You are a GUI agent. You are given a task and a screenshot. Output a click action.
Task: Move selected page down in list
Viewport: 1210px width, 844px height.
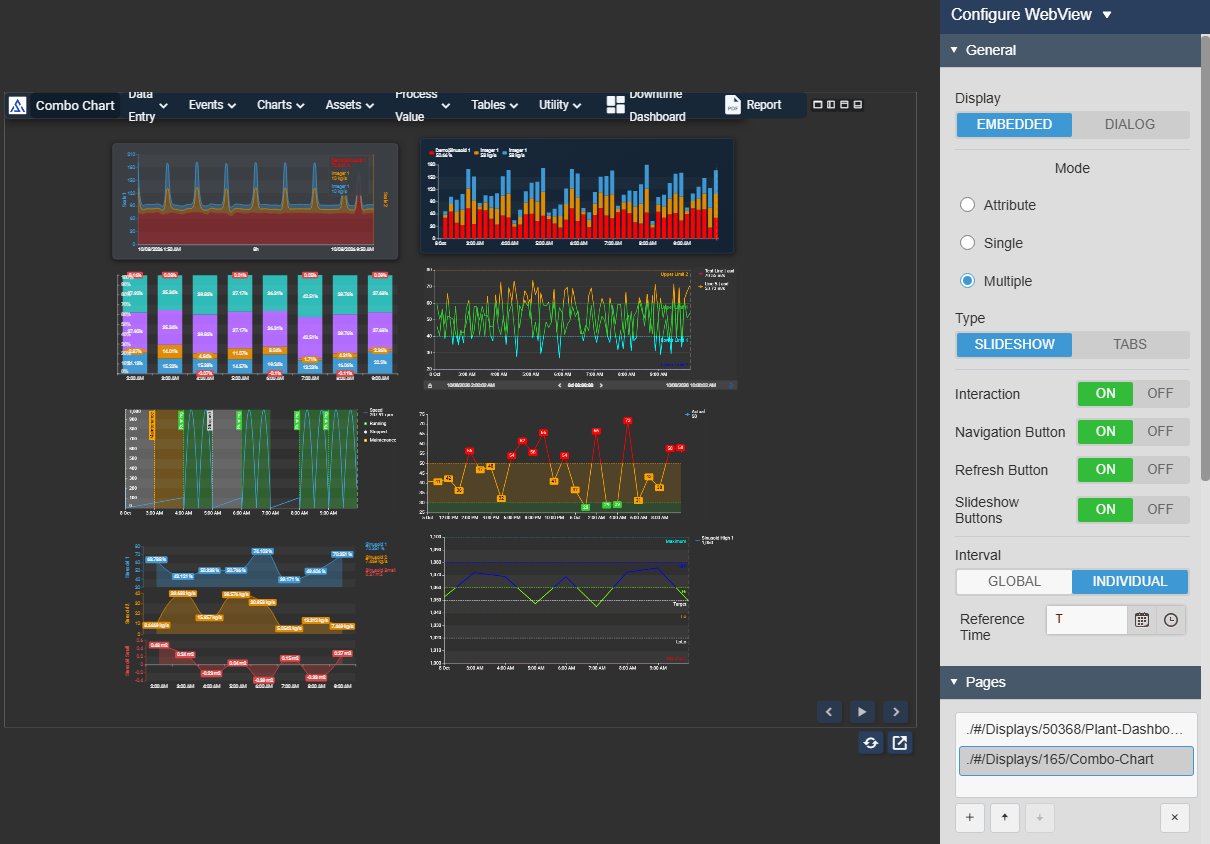tap(1039, 817)
